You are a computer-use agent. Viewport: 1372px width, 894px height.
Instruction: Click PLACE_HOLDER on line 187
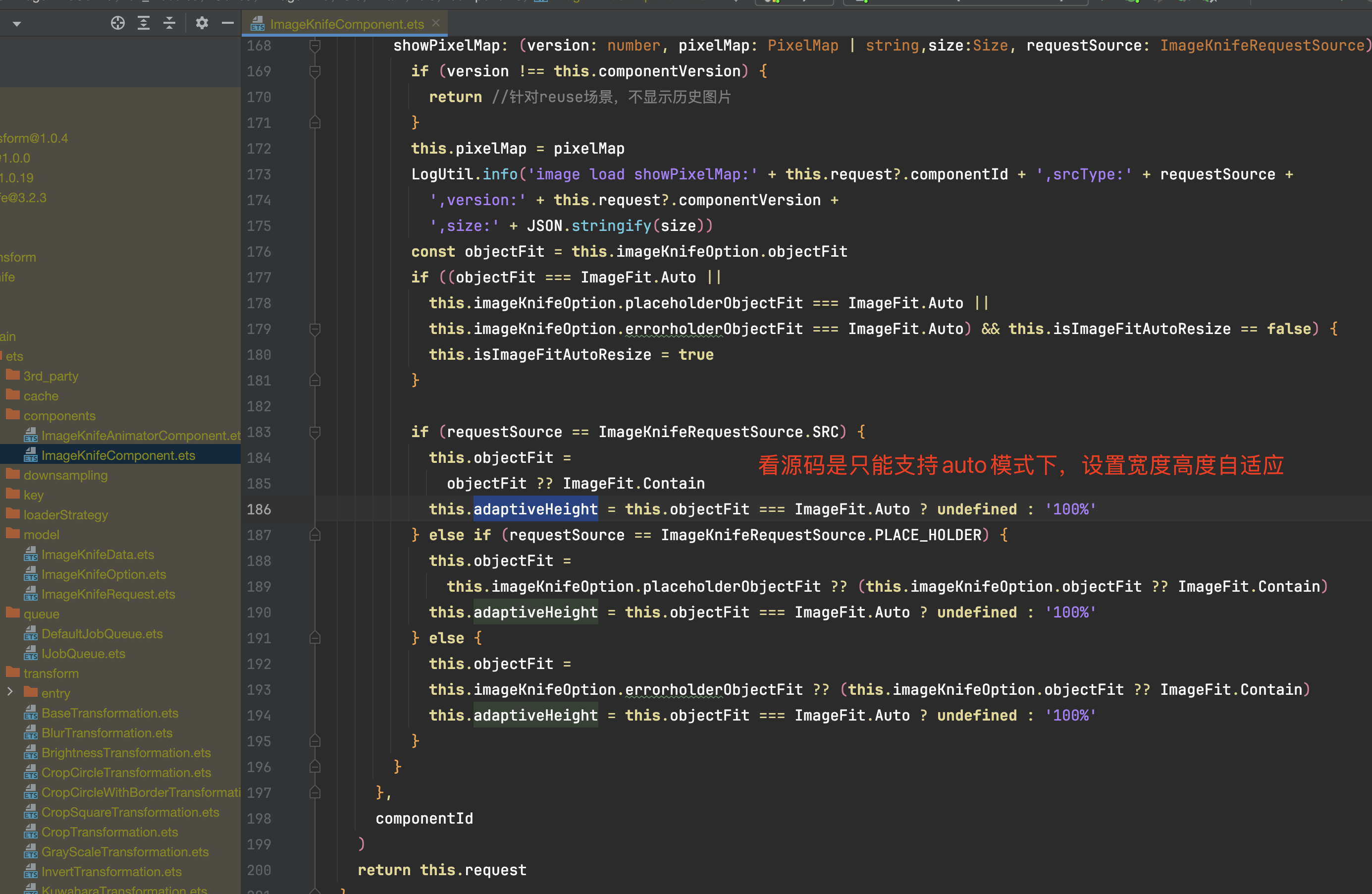tap(928, 535)
